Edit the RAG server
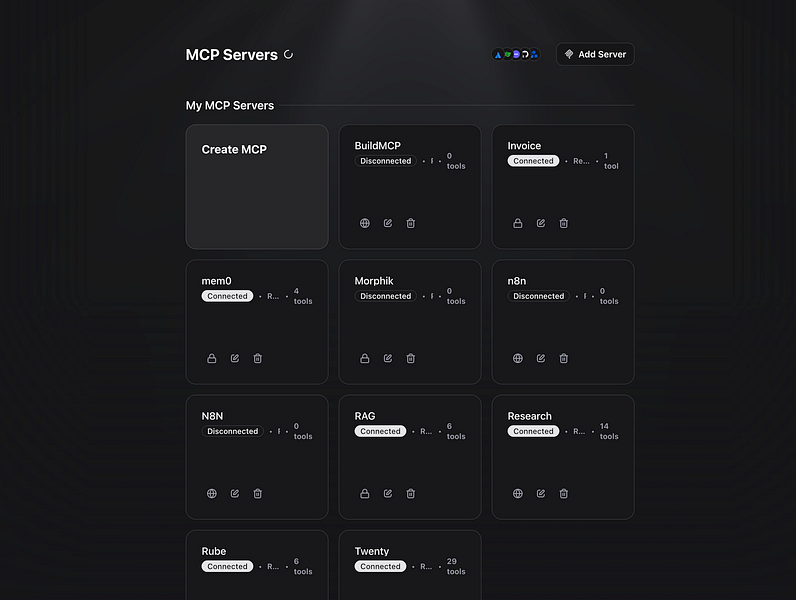The width and height of the screenshot is (796, 600). click(x=388, y=493)
